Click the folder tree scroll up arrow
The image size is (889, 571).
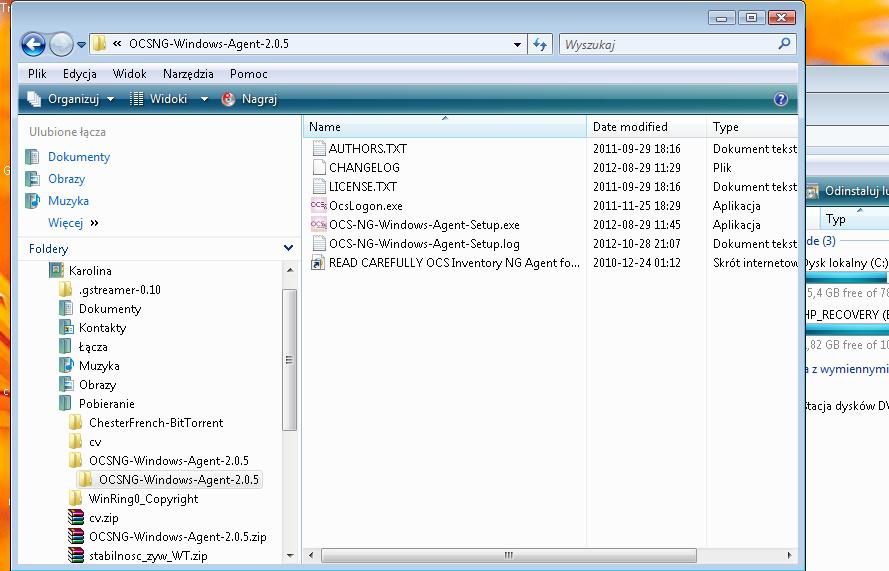[290, 270]
